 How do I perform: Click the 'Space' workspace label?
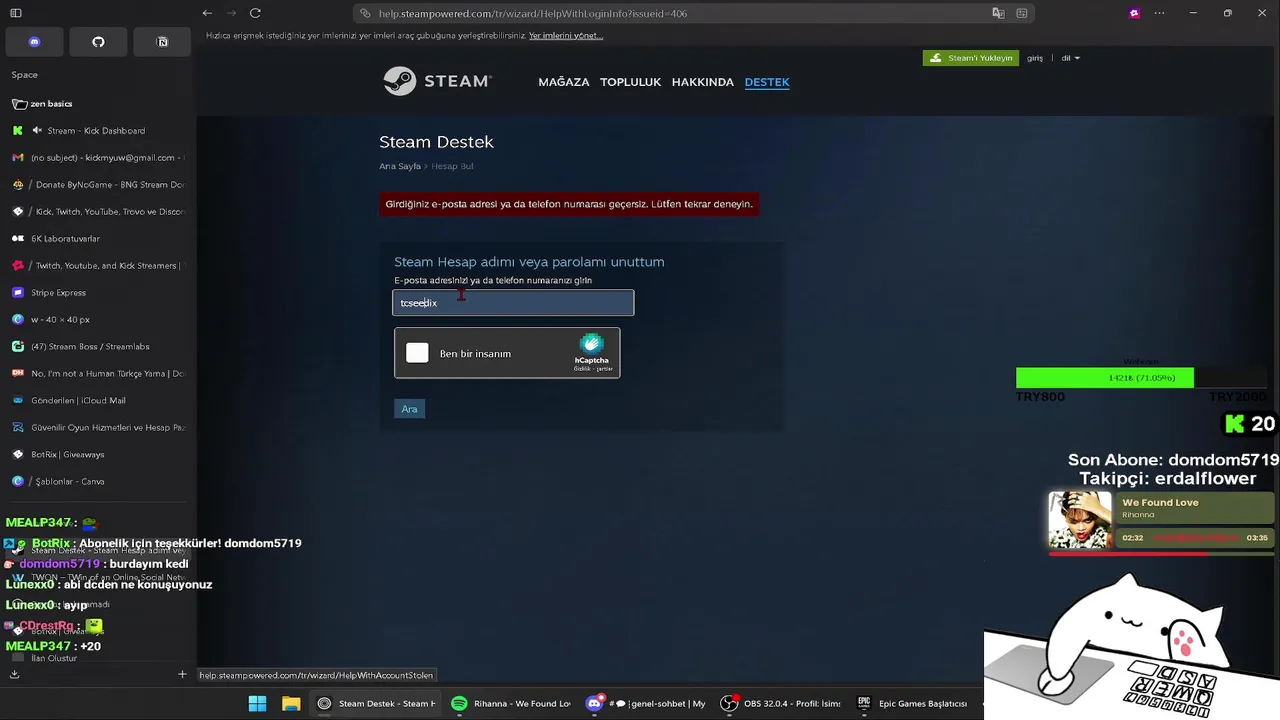[25, 75]
